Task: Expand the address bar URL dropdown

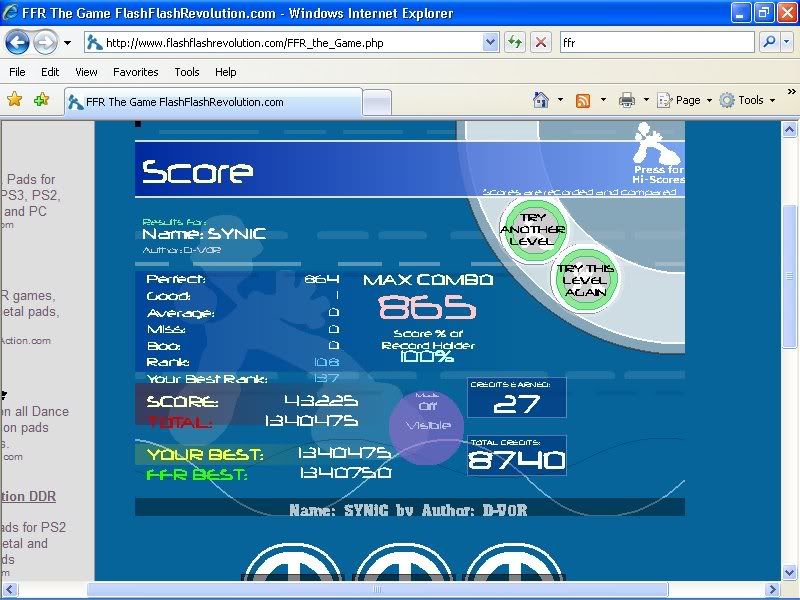Action: [x=490, y=43]
